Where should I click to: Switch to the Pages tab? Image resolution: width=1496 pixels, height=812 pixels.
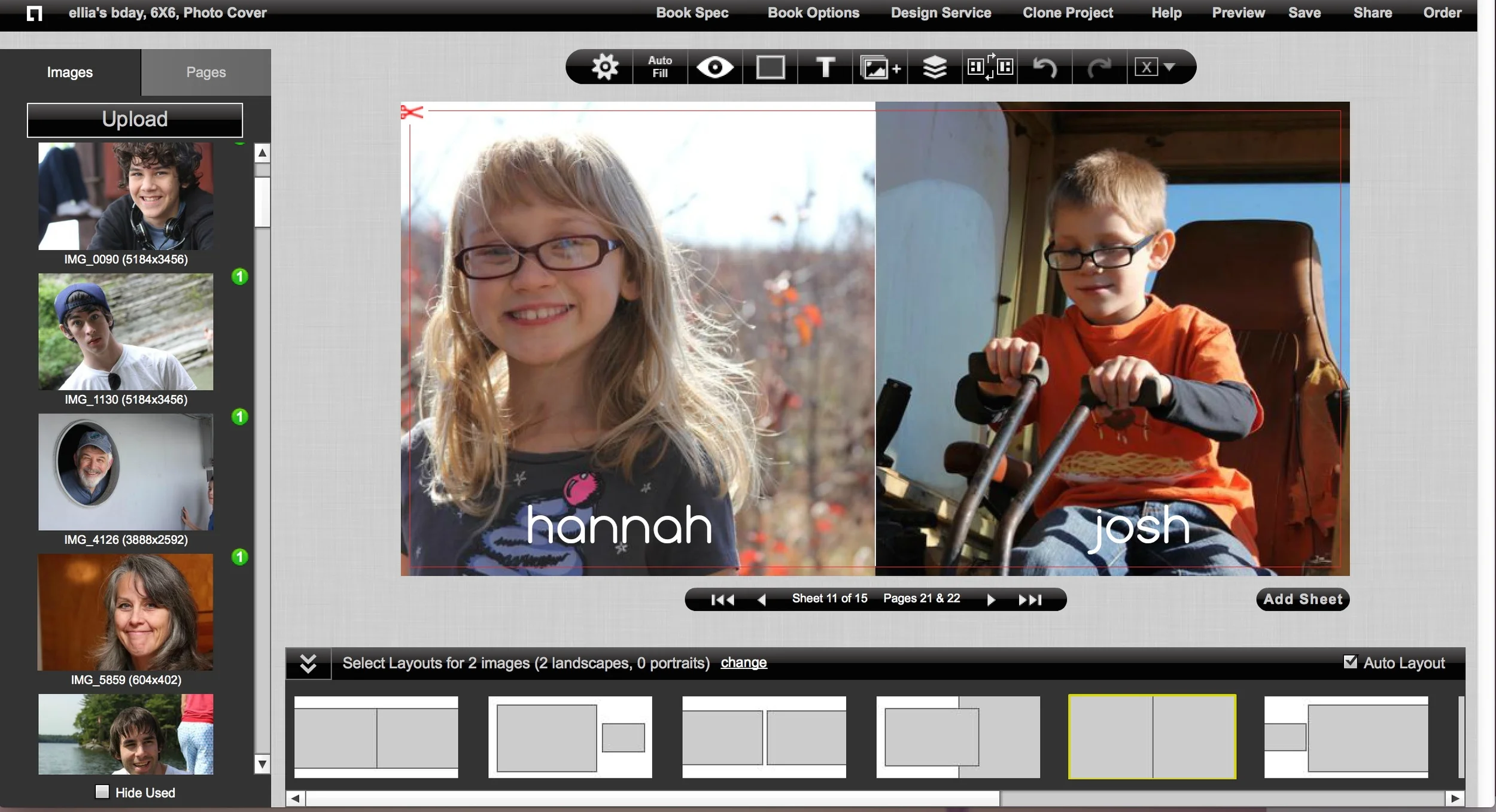(x=206, y=72)
